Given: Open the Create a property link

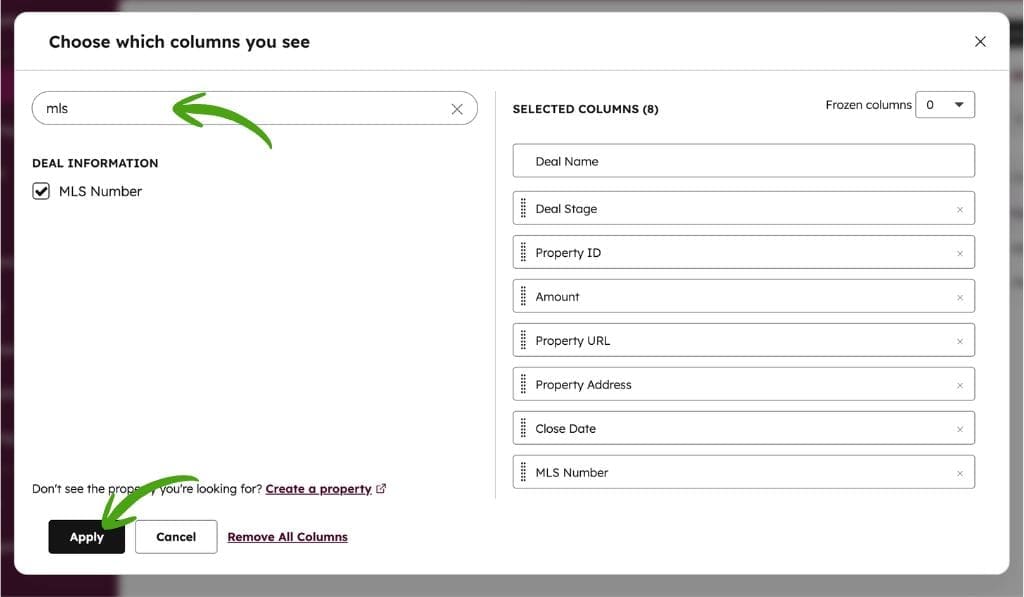Looking at the screenshot, I should (318, 489).
